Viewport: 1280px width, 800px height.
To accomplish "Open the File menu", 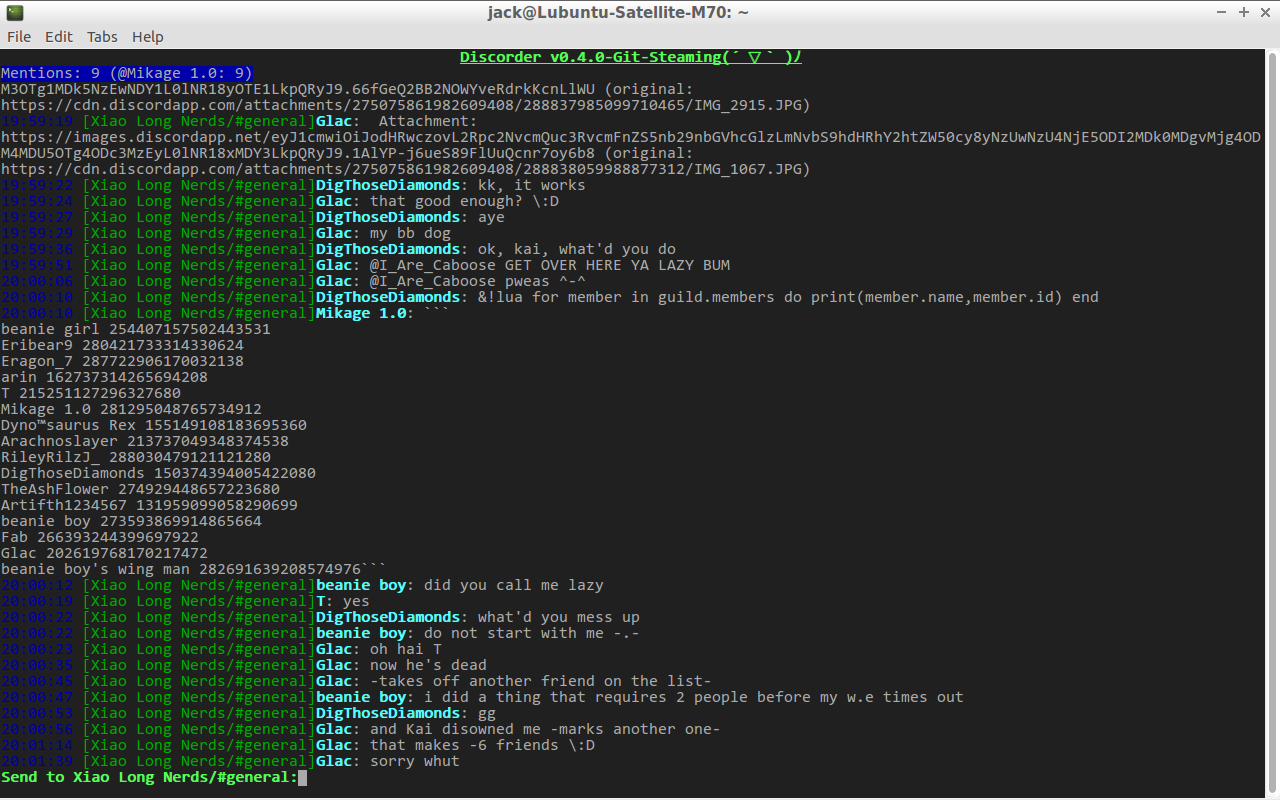I will coord(19,37).
